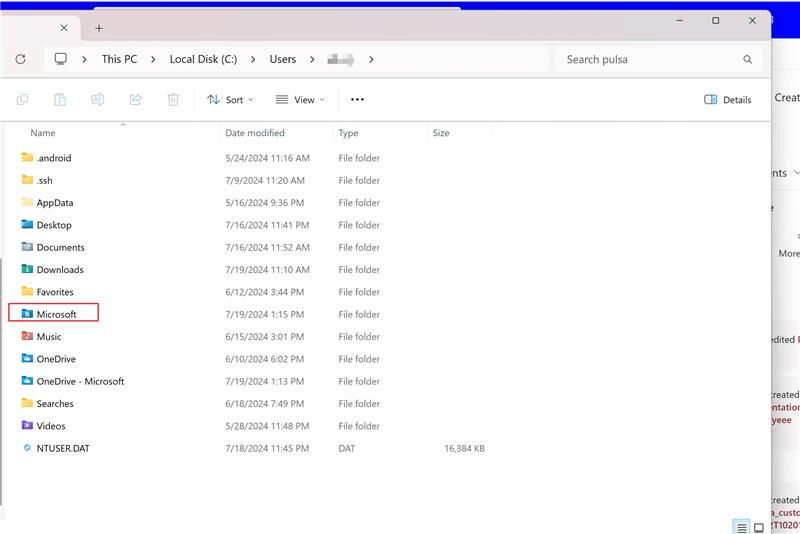Sort by Type column header
800x534 pixels.
click(x=348, y=133)
